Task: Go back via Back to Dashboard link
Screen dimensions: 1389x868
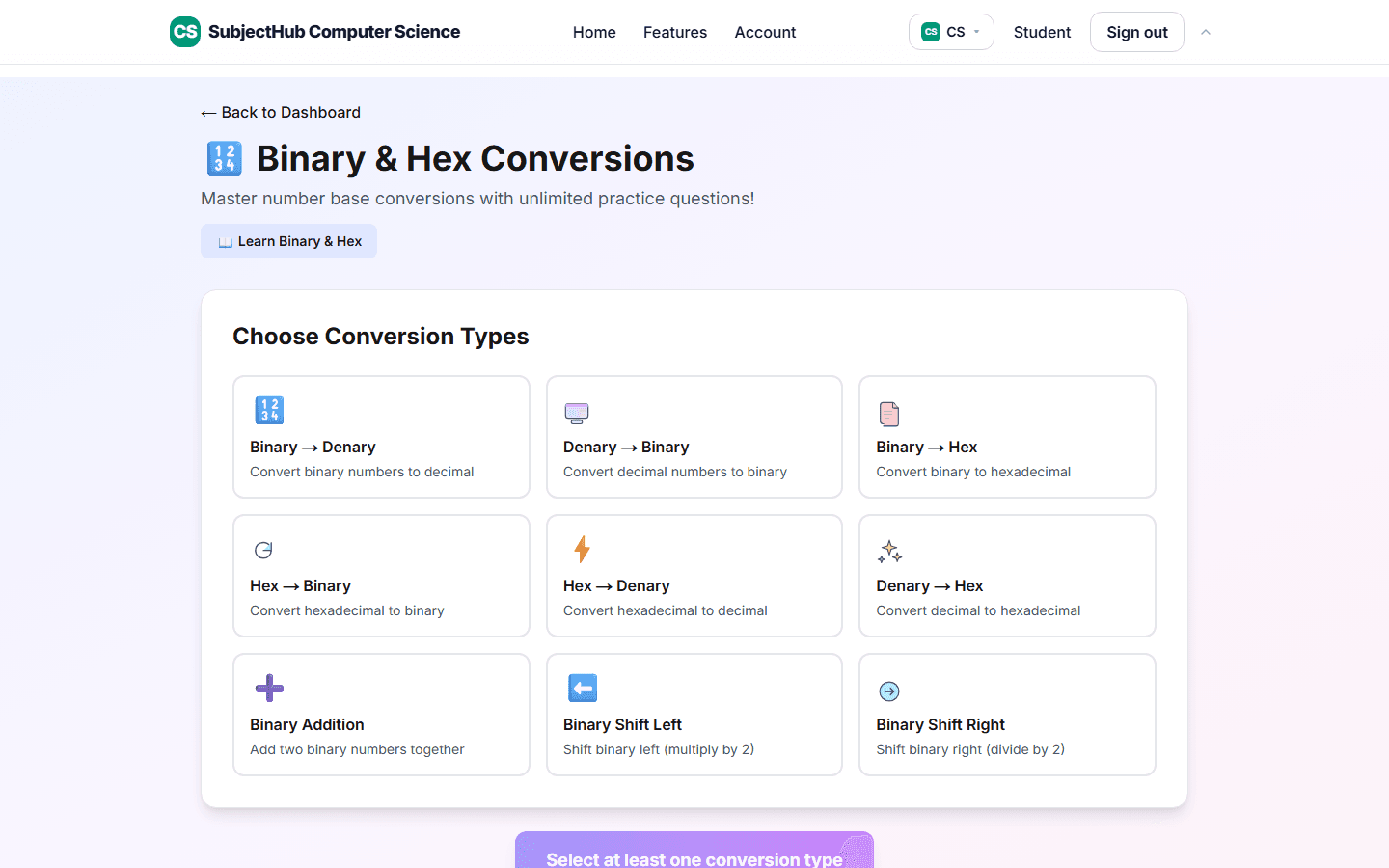Action: pos(281,112)
